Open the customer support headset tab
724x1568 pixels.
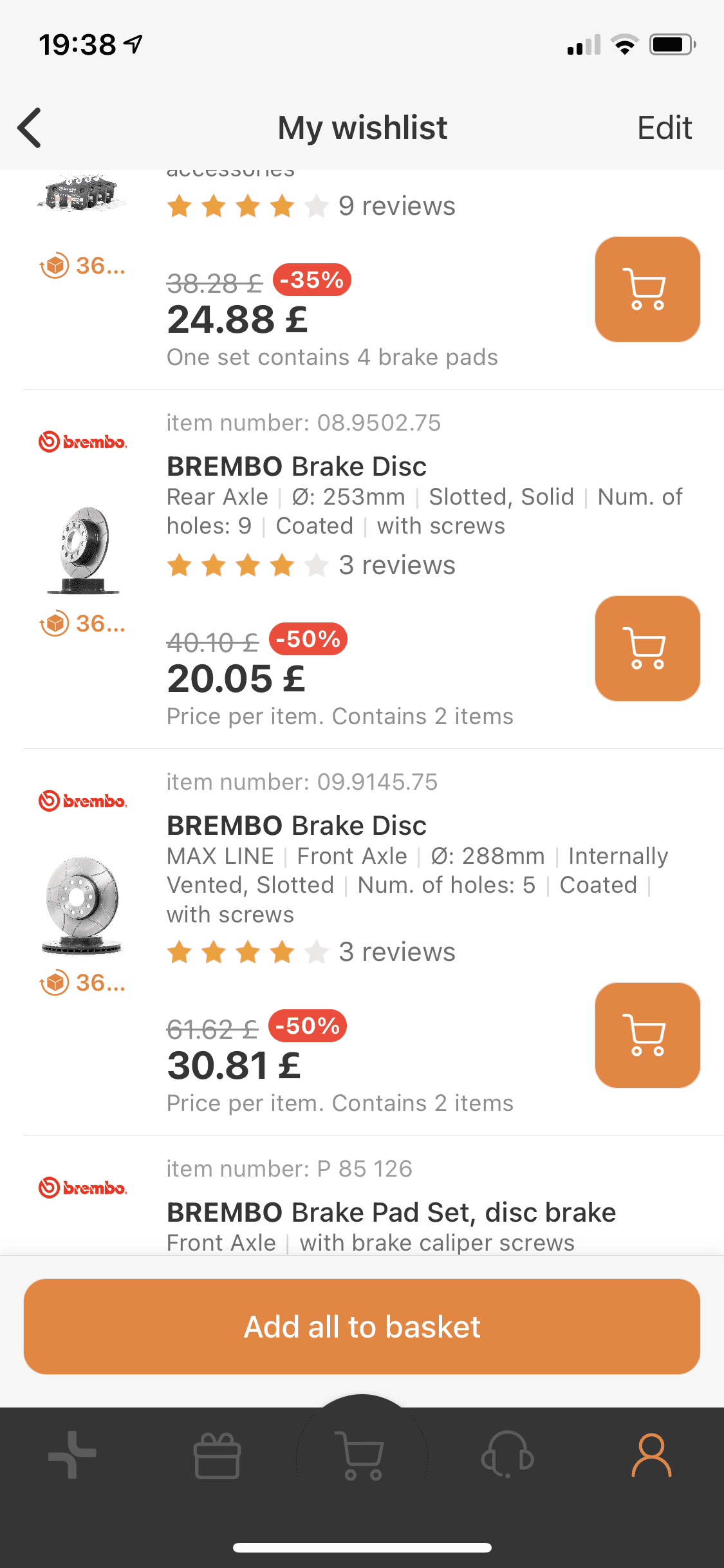pyautogui.click(x=507, y=1455)
